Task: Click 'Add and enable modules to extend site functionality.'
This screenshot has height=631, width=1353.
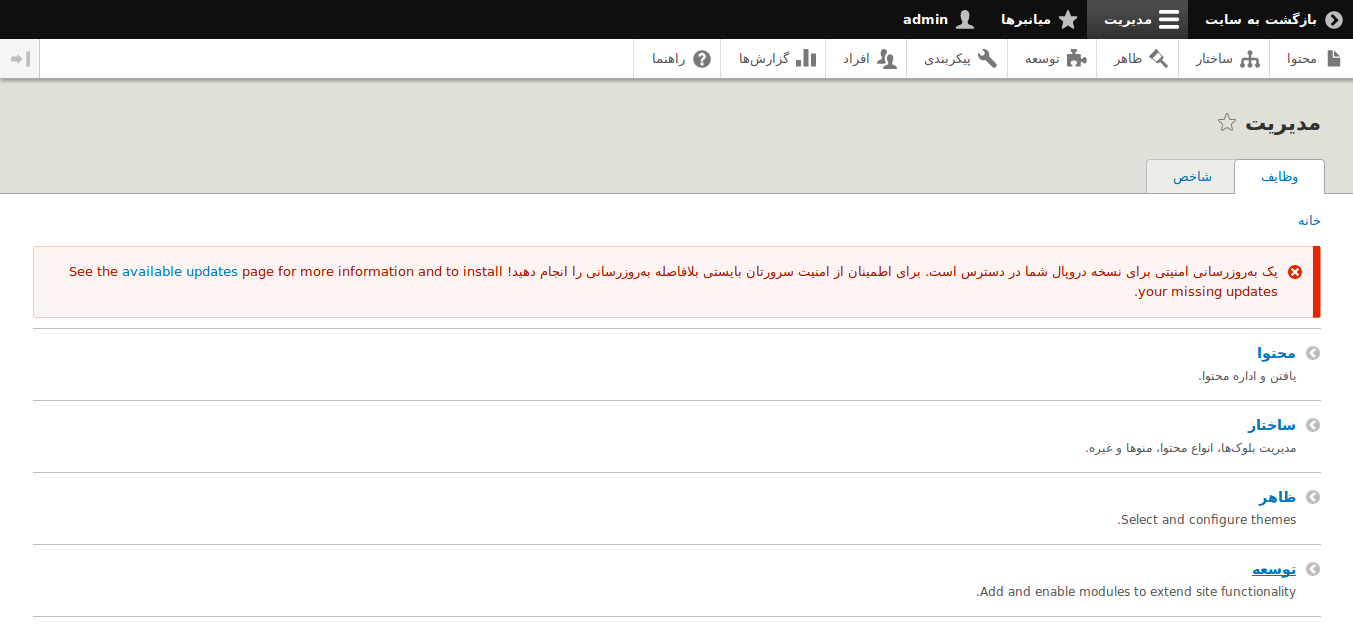Action: click(x=1136, y=592)
